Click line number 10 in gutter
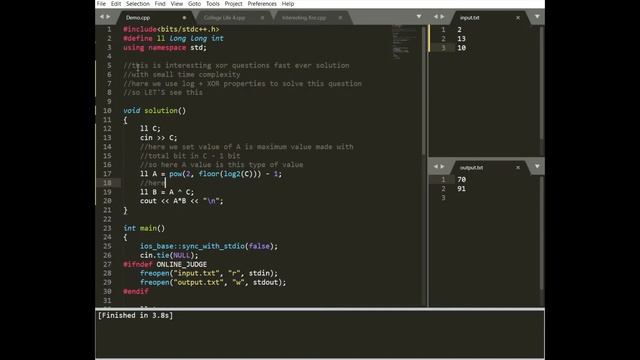This screenshot has width=640, height=360. (x=107, y=111)
